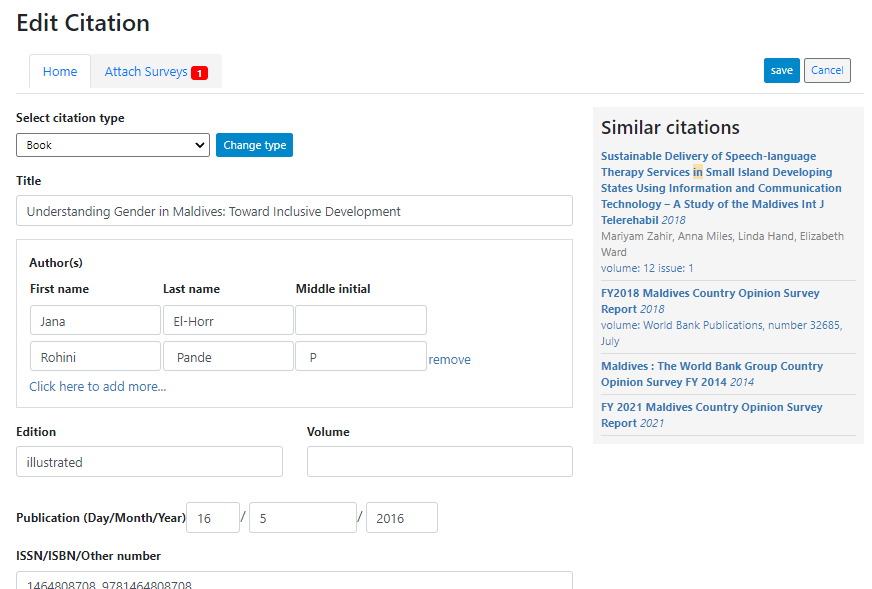Open the citation type dropdown
872x589 pixels.
[113, 145]
